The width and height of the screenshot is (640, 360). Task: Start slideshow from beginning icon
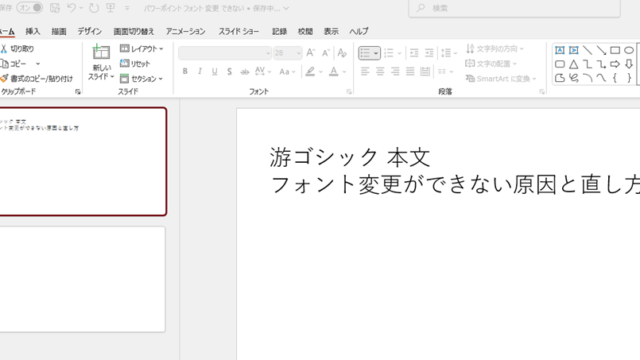pyautogui.click(x=111, y=8)
